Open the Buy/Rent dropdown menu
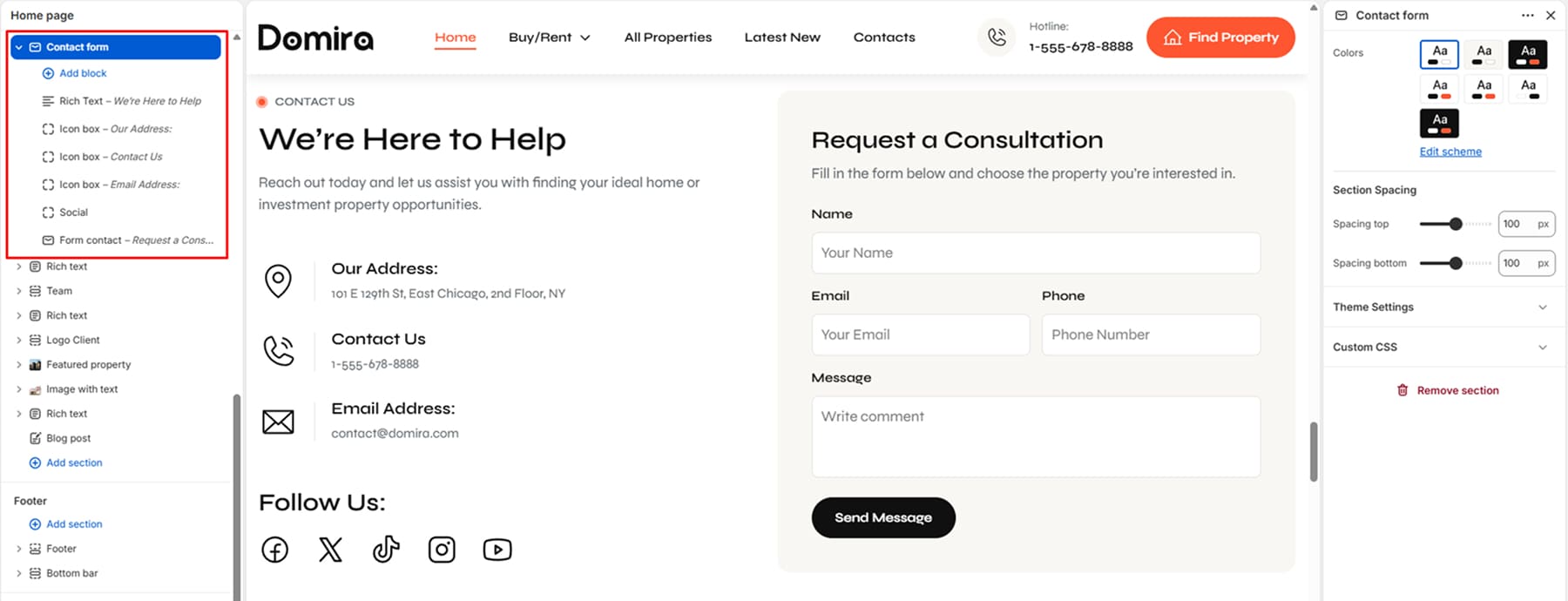 550,37
